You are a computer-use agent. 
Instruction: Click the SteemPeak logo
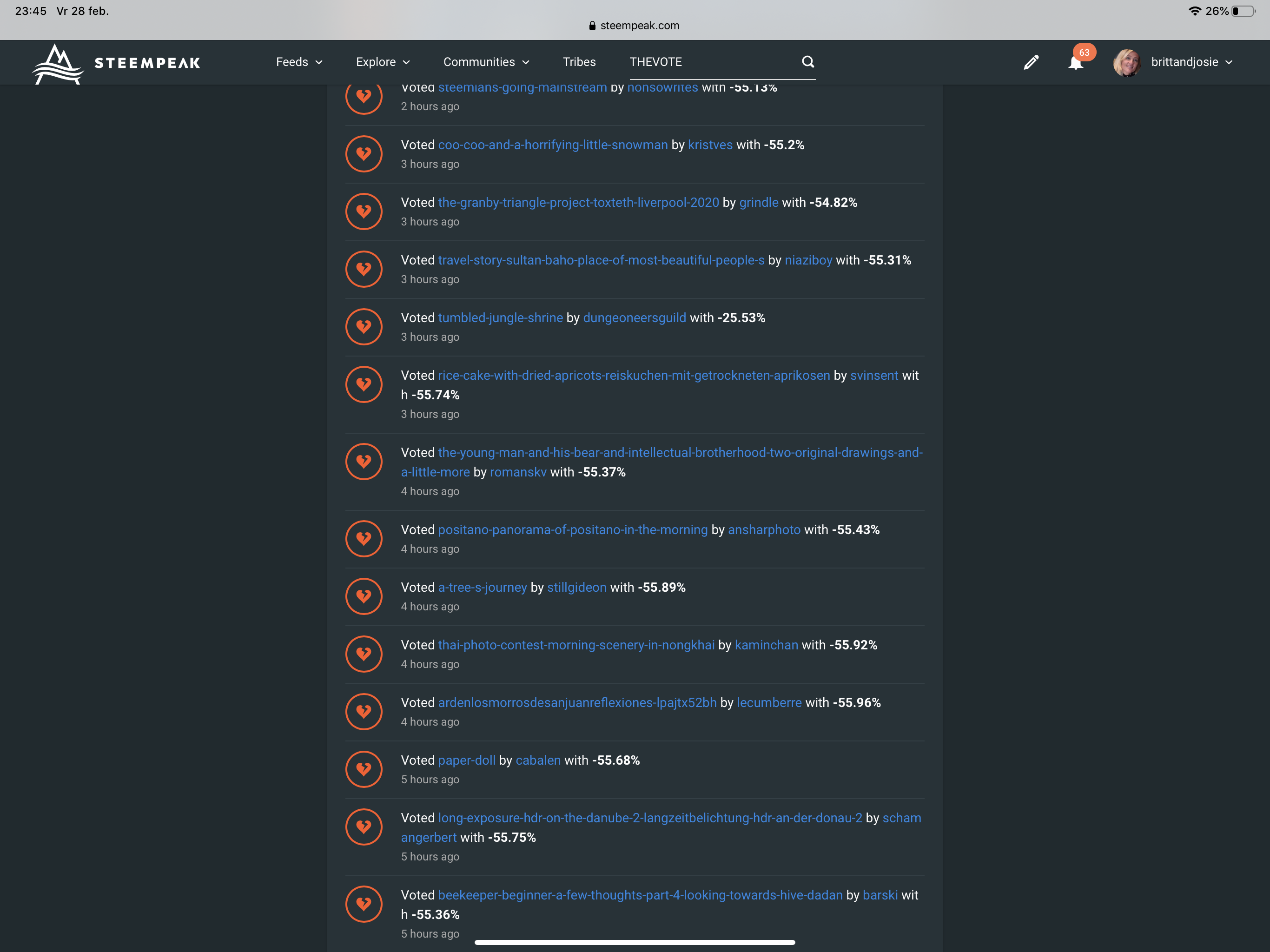click(116, 63)
